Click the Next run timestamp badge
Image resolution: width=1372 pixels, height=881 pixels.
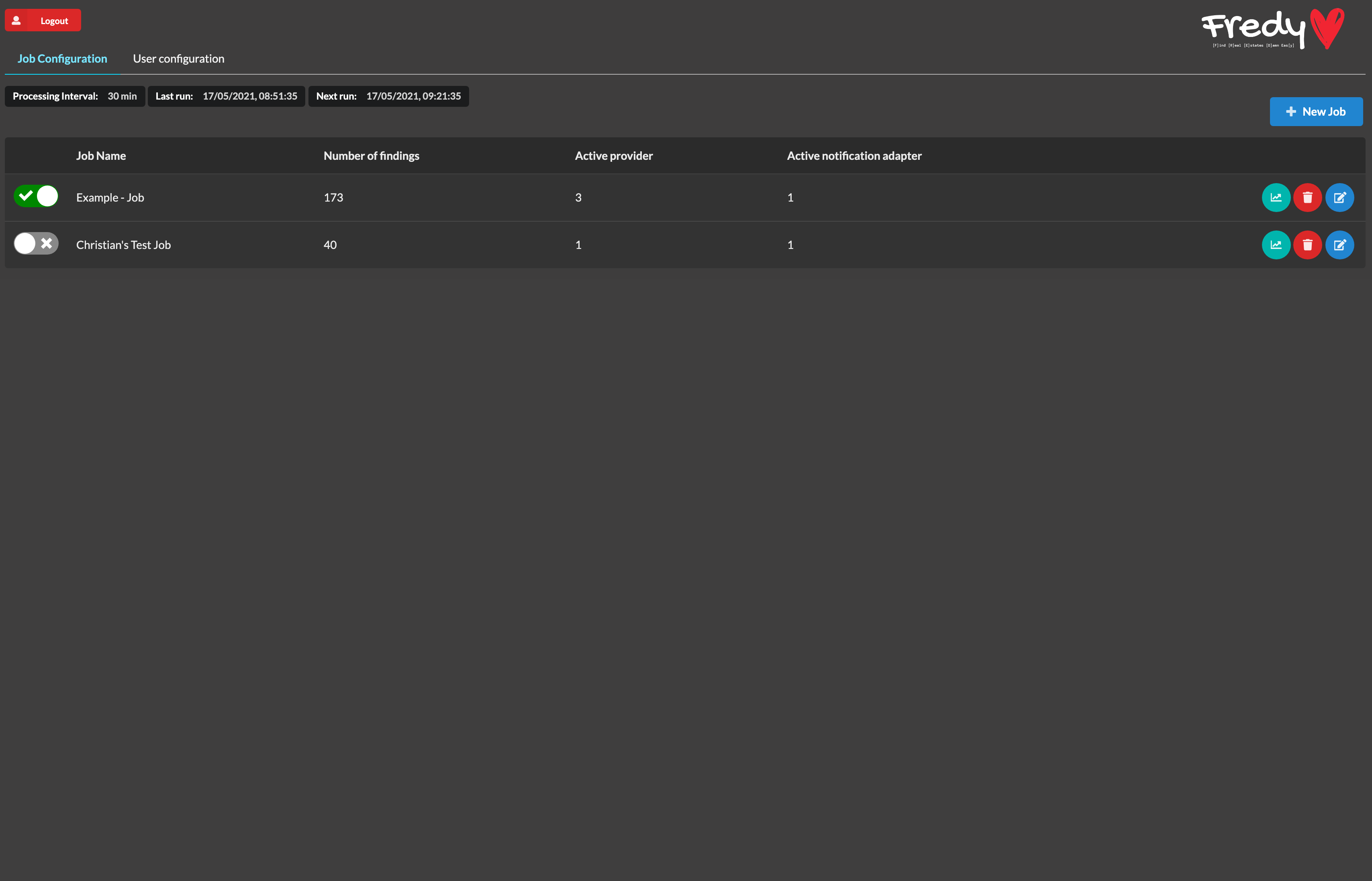pos(388,96)
